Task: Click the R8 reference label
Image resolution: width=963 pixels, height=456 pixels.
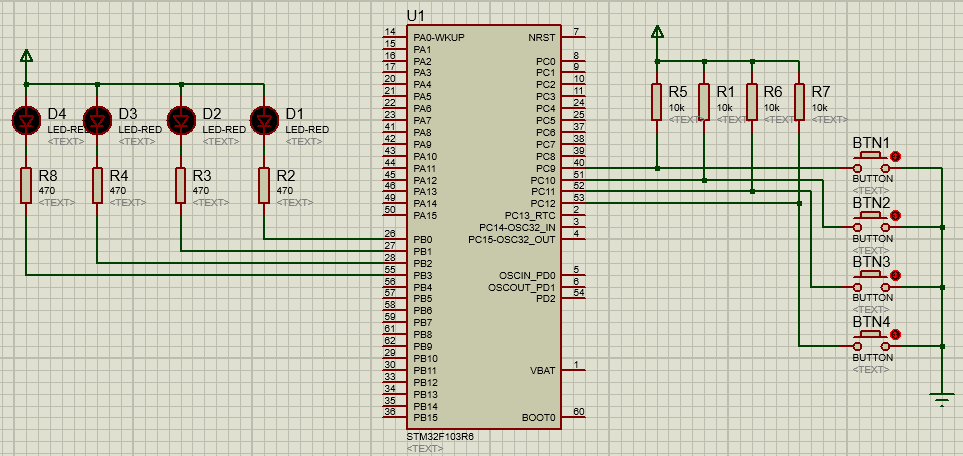Action: [47, 176]
